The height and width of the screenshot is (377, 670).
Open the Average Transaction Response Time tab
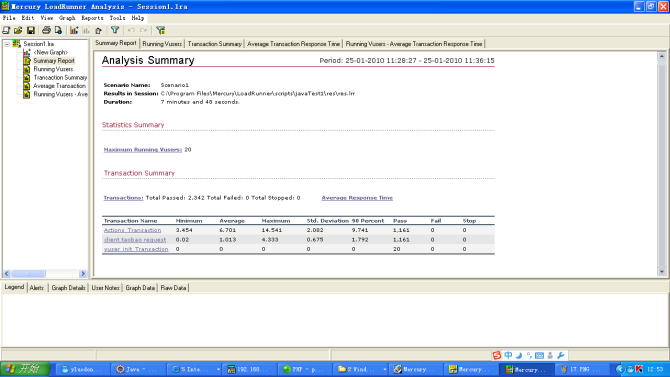[294, 44]
